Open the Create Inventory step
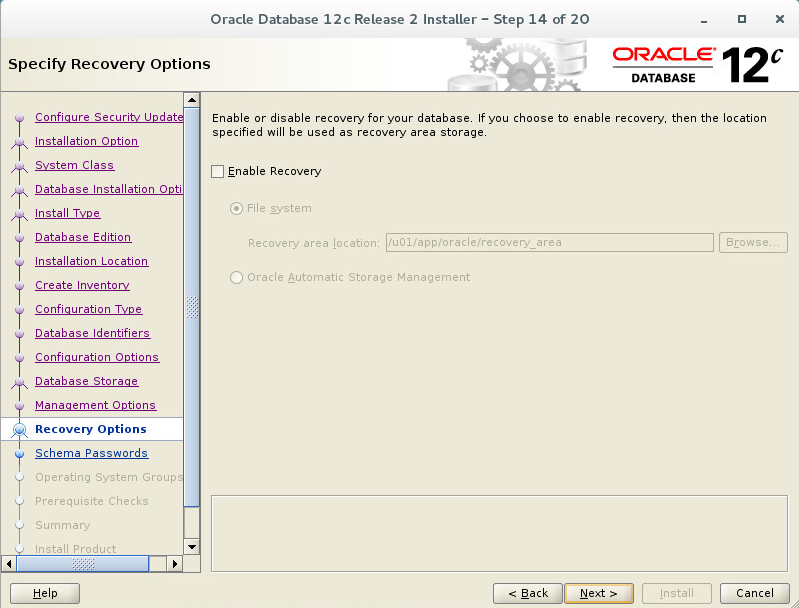 (x=83, y=285)
